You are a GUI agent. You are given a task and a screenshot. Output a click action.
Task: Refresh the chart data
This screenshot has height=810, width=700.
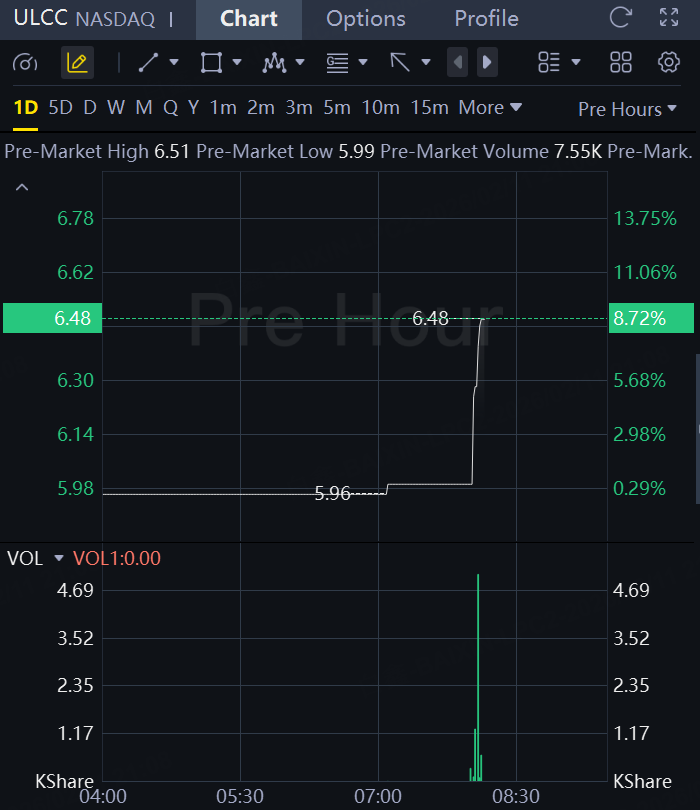[x=621, y=18]
